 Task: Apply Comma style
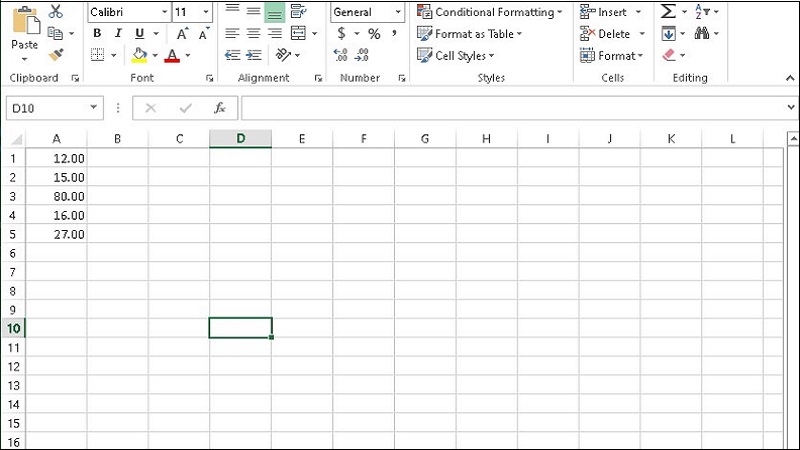coord(394,34)
